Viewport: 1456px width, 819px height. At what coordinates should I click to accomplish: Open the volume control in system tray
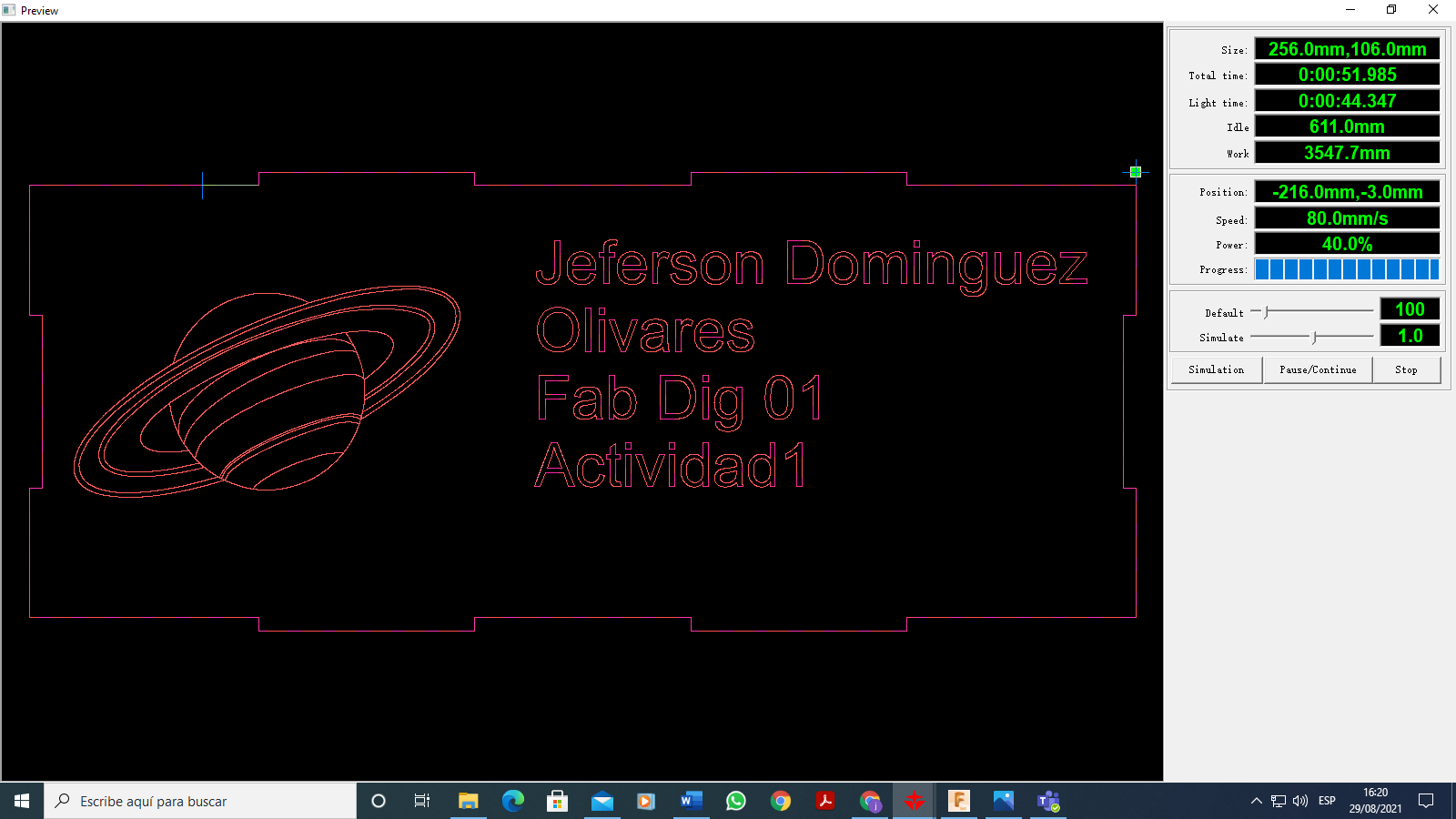(x=1299, y=801)
